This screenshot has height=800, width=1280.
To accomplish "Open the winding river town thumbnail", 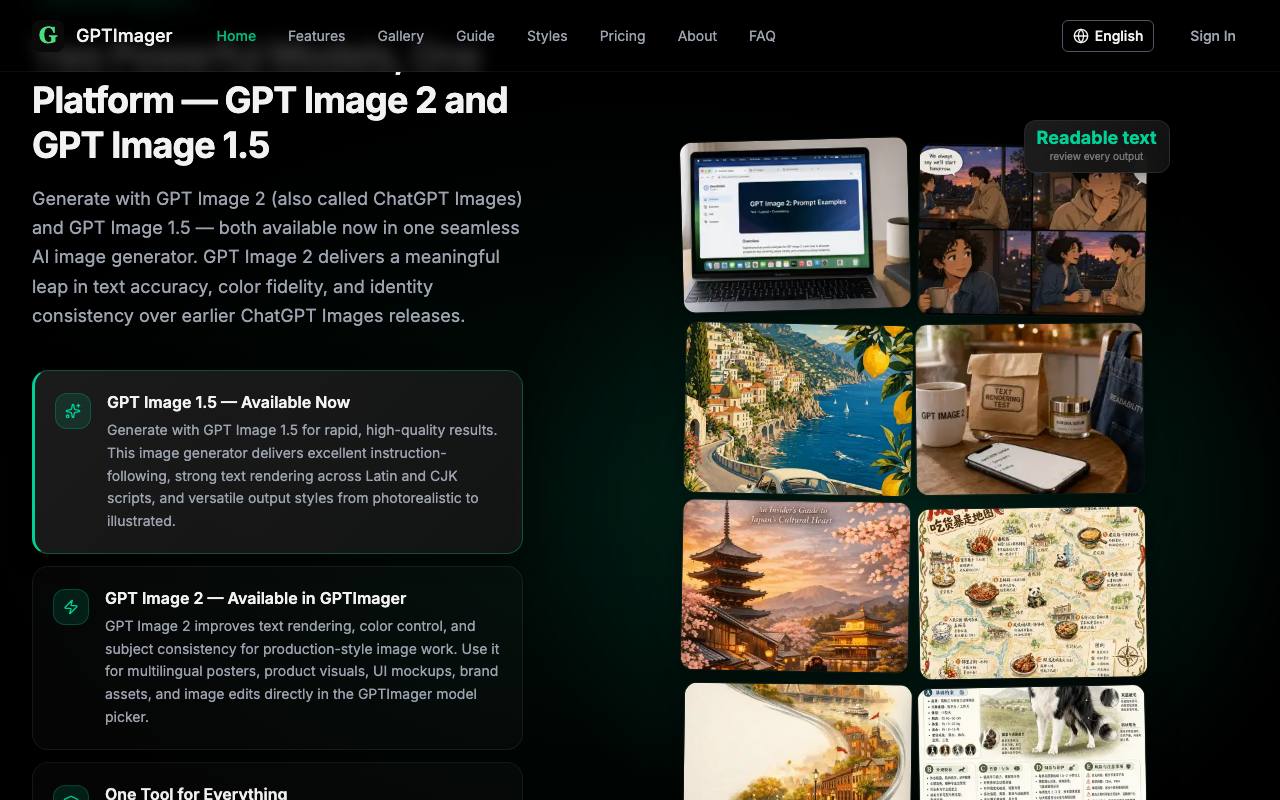I will click(798, 741).
